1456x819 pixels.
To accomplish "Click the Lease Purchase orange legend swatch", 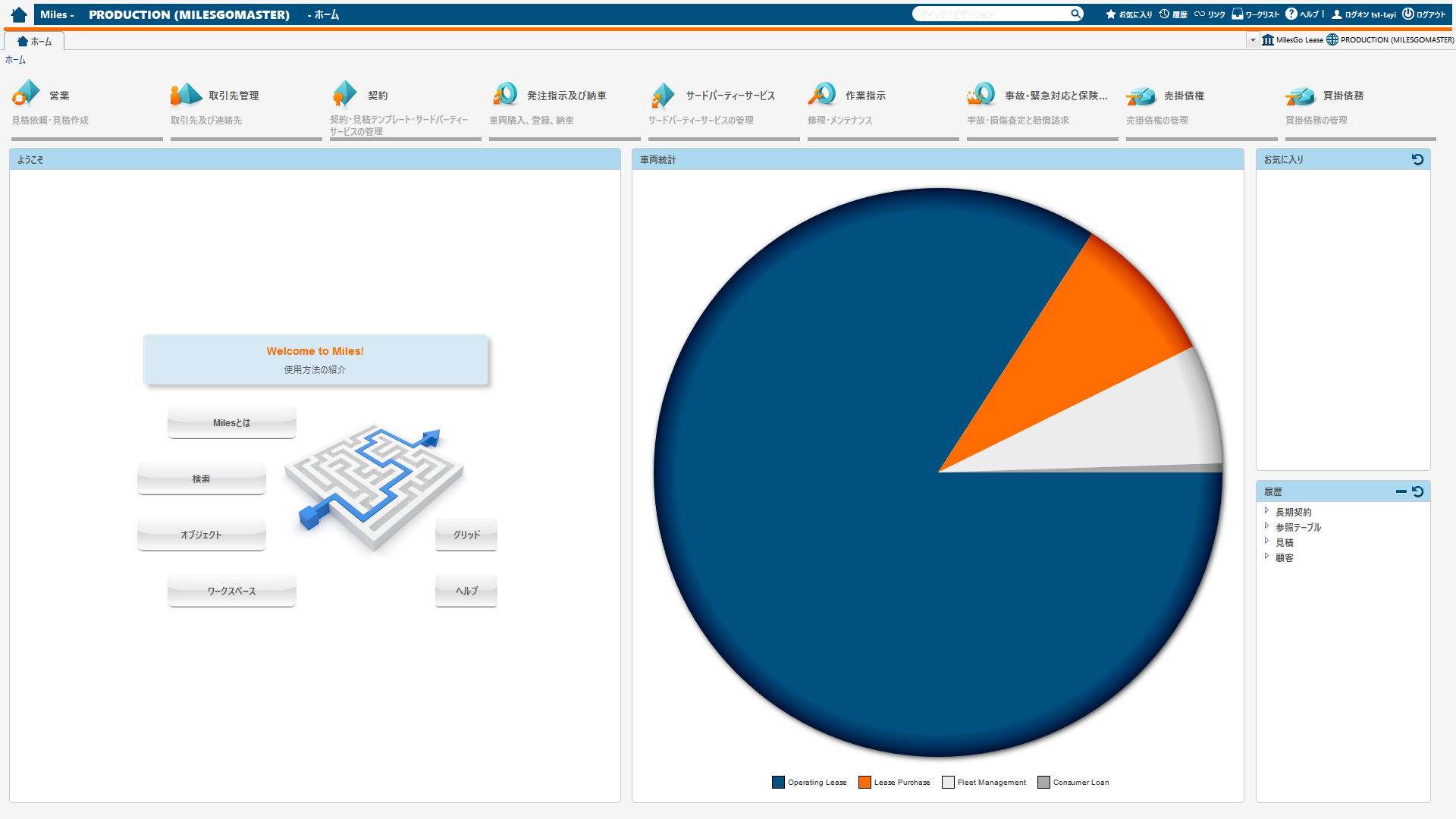I will 864,782.
